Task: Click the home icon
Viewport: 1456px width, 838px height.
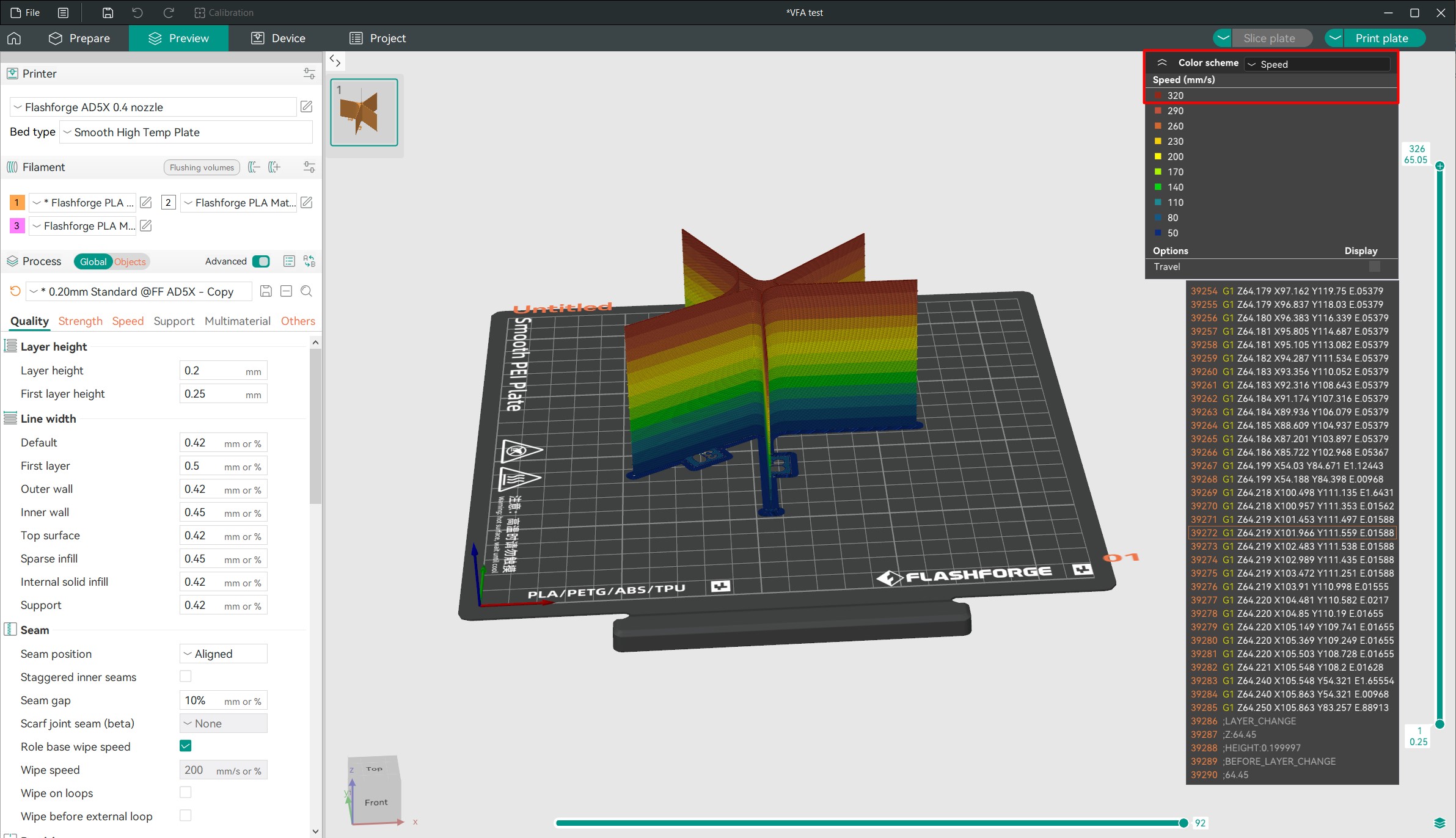Action: pyautogui.click(x=14, y=38)
